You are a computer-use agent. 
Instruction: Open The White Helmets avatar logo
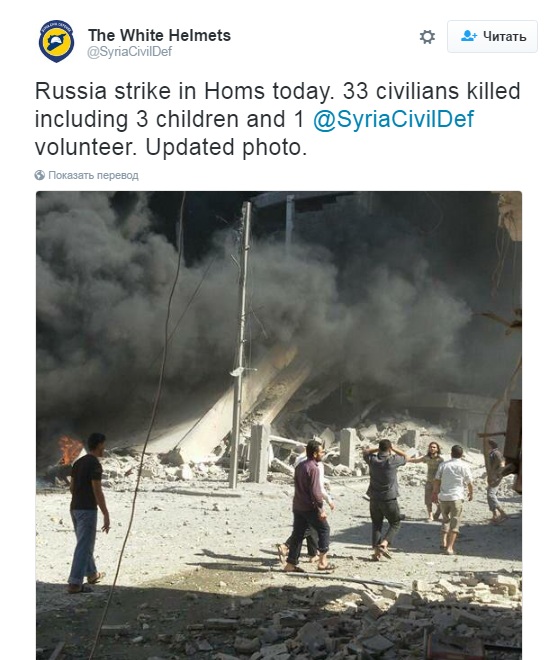(56, 41)
